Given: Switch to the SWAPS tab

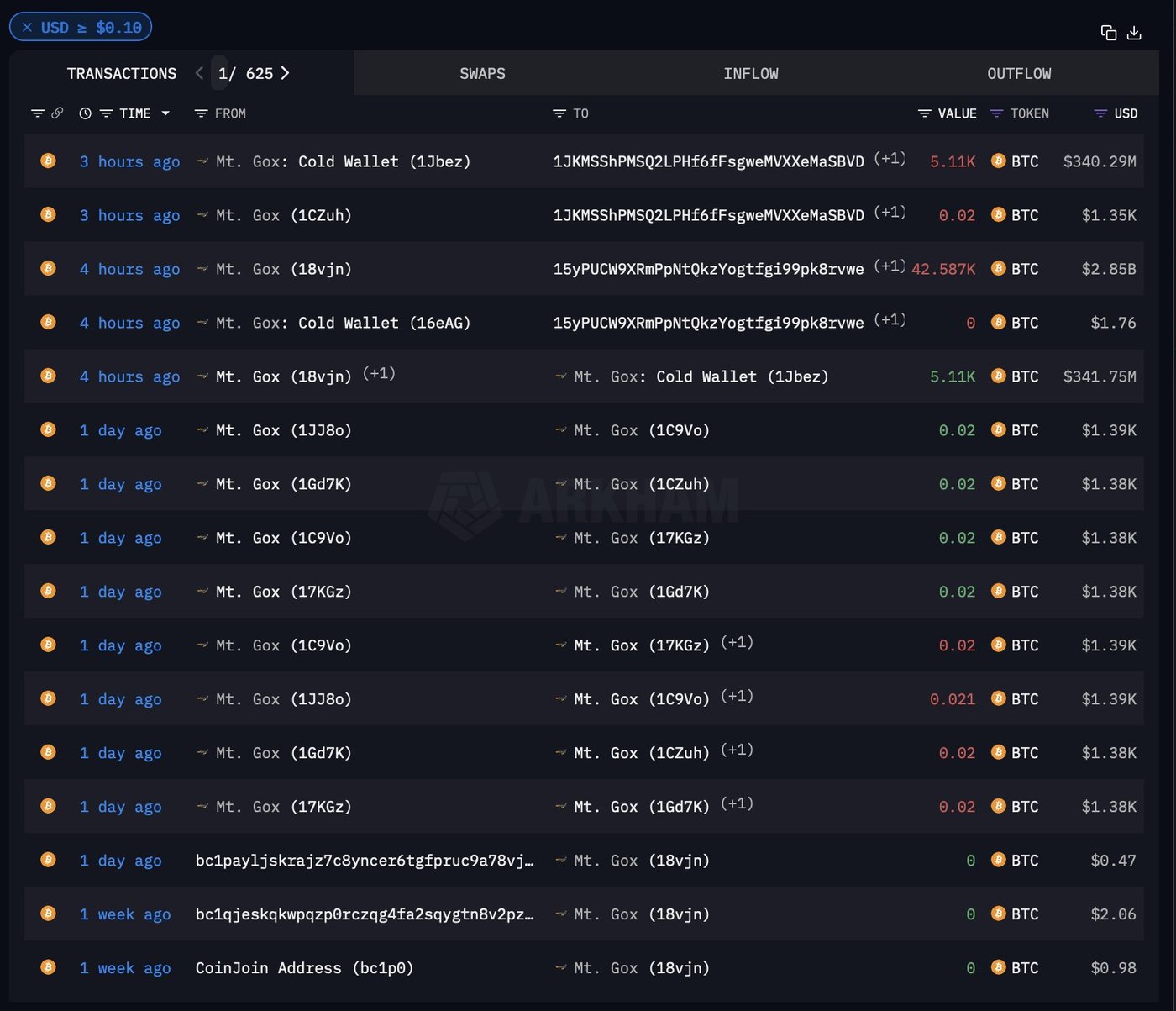Looking at the screenshot, I should [x=482, y=74].
